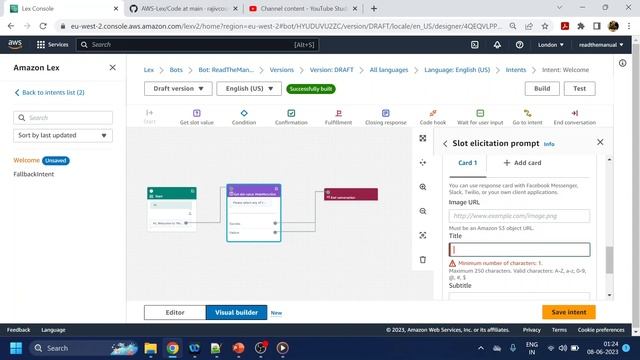This screenshot has width=640, height=360.
Task: Click Add card tab
Action: pos(522,163)
